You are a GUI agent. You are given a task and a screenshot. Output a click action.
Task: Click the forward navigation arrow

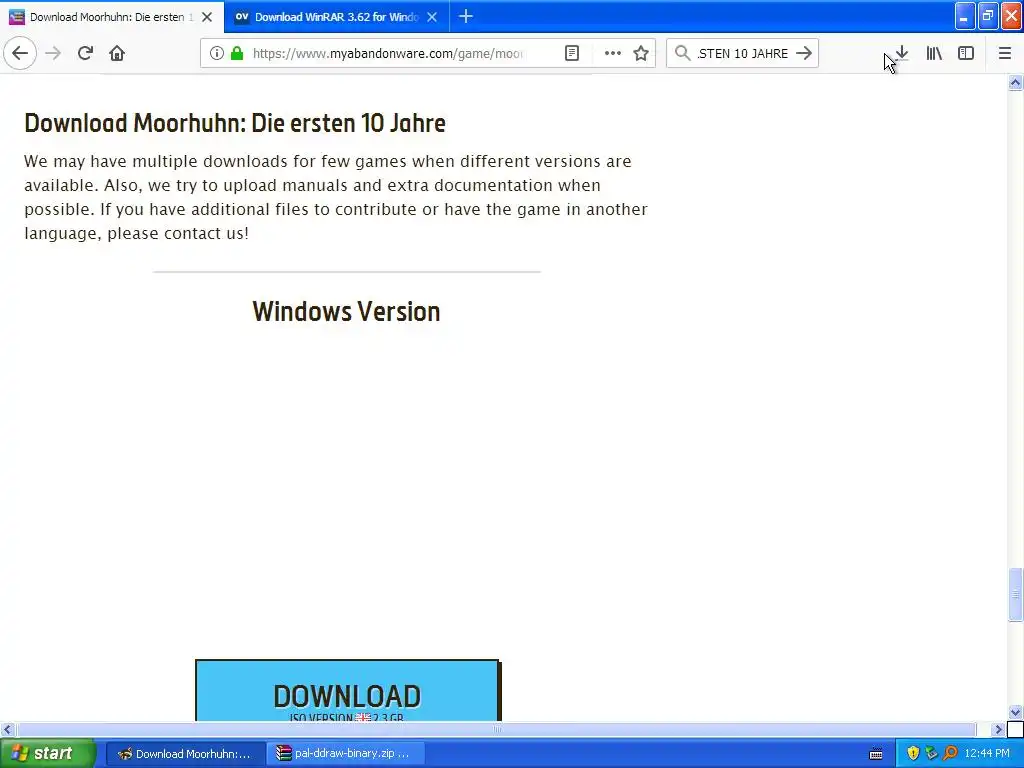tap(53, 53)
